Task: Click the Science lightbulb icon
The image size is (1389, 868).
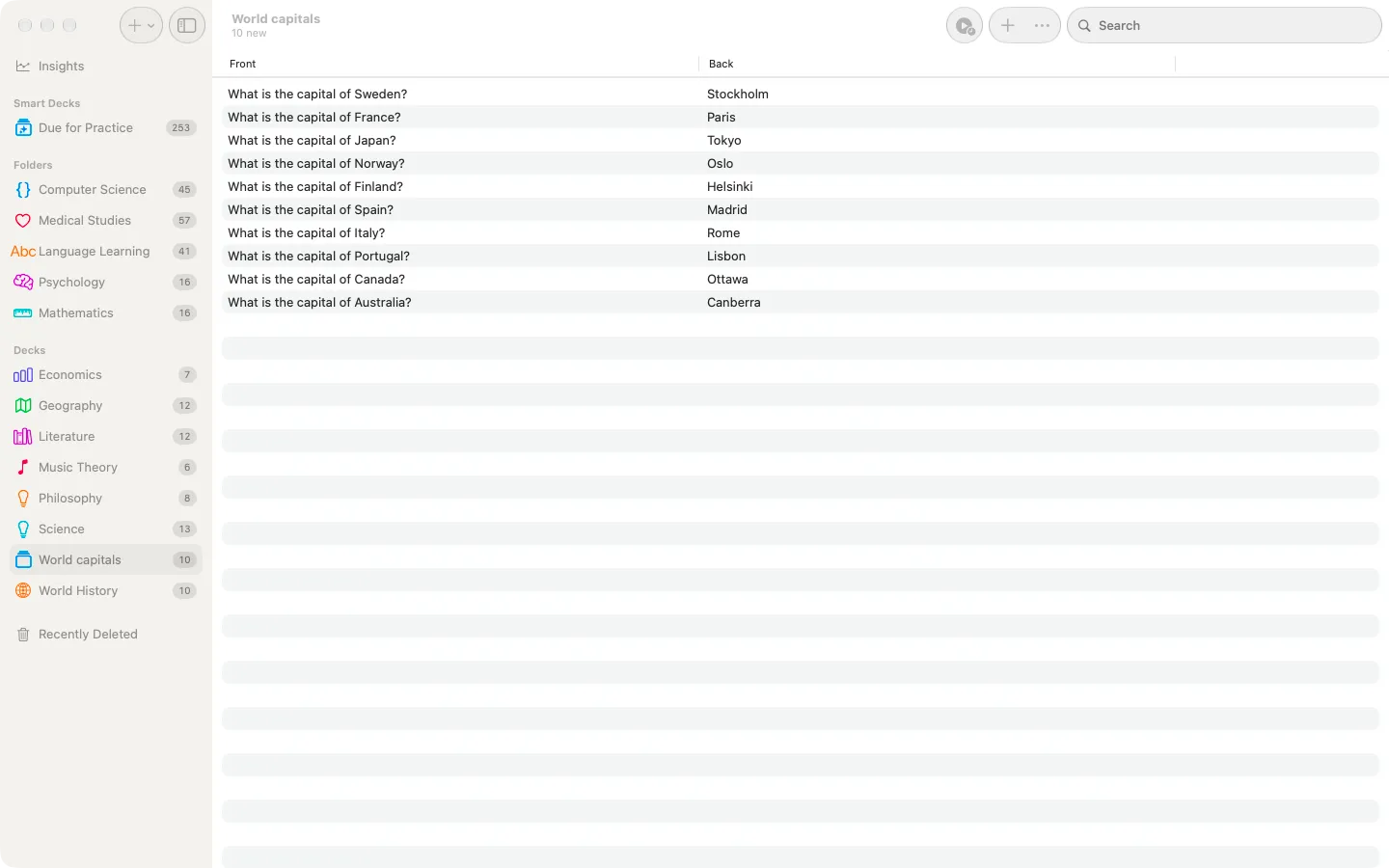Action: point(23,529)
